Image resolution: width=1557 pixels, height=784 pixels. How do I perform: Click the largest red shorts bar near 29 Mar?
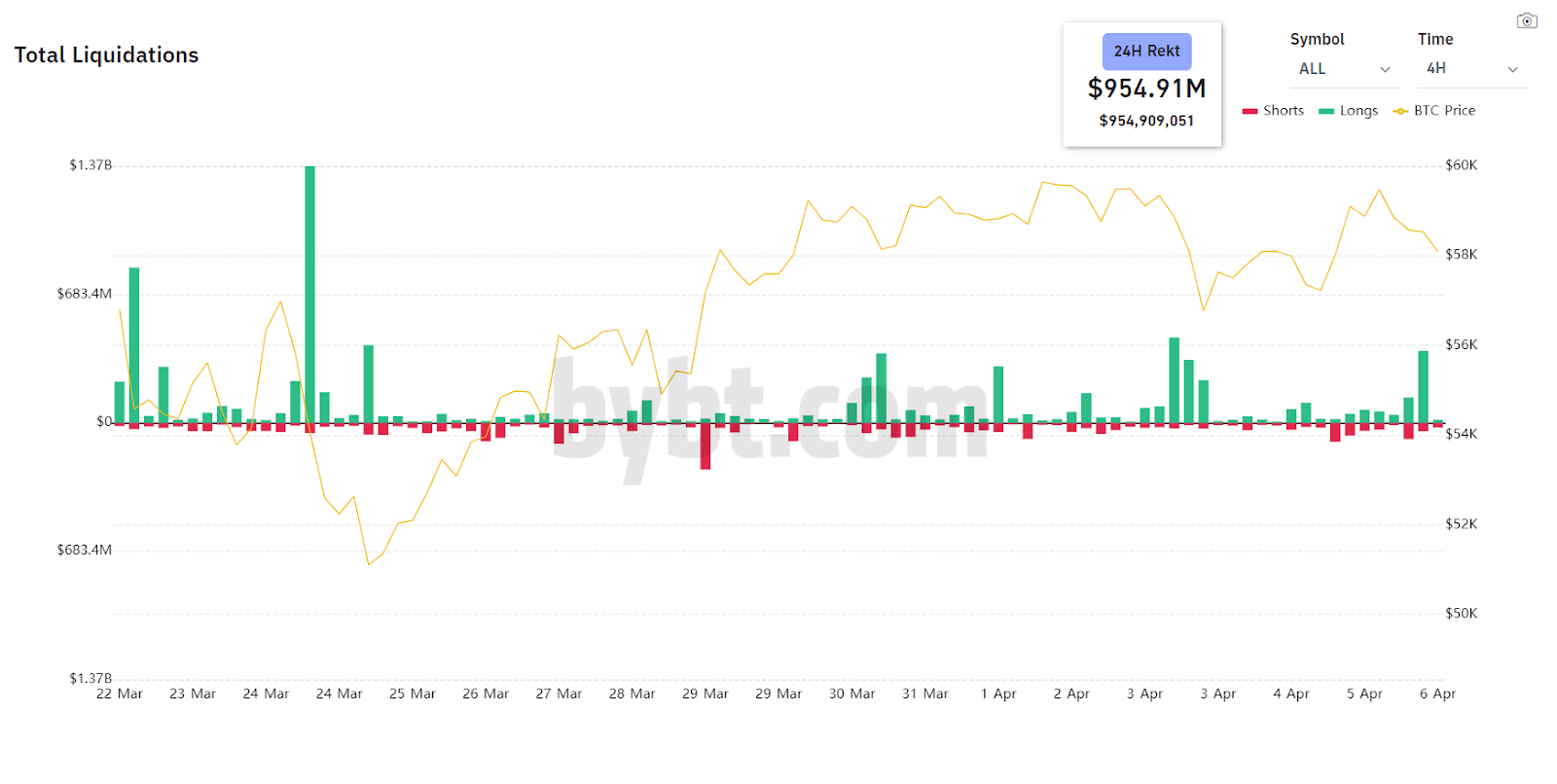[x=706, y=446]
